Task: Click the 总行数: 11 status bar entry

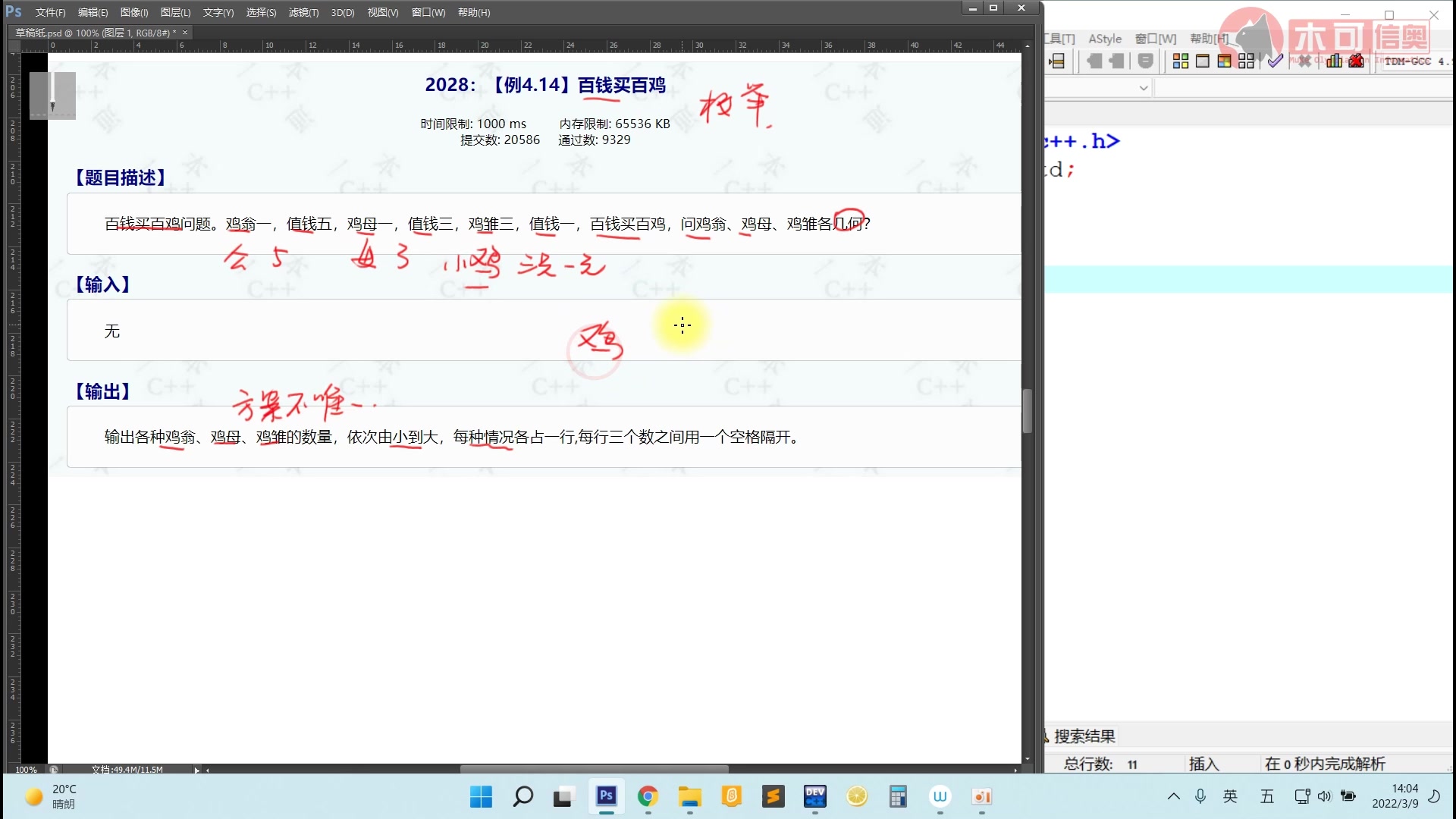Action: 1100,764
